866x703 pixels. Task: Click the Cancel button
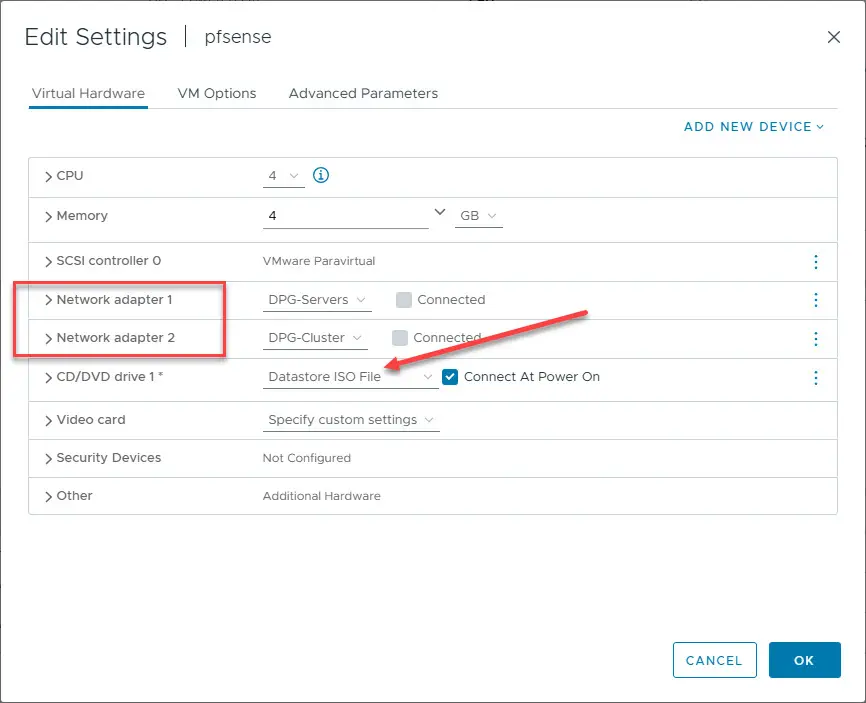pyautogui.click(x=714, y=660)
